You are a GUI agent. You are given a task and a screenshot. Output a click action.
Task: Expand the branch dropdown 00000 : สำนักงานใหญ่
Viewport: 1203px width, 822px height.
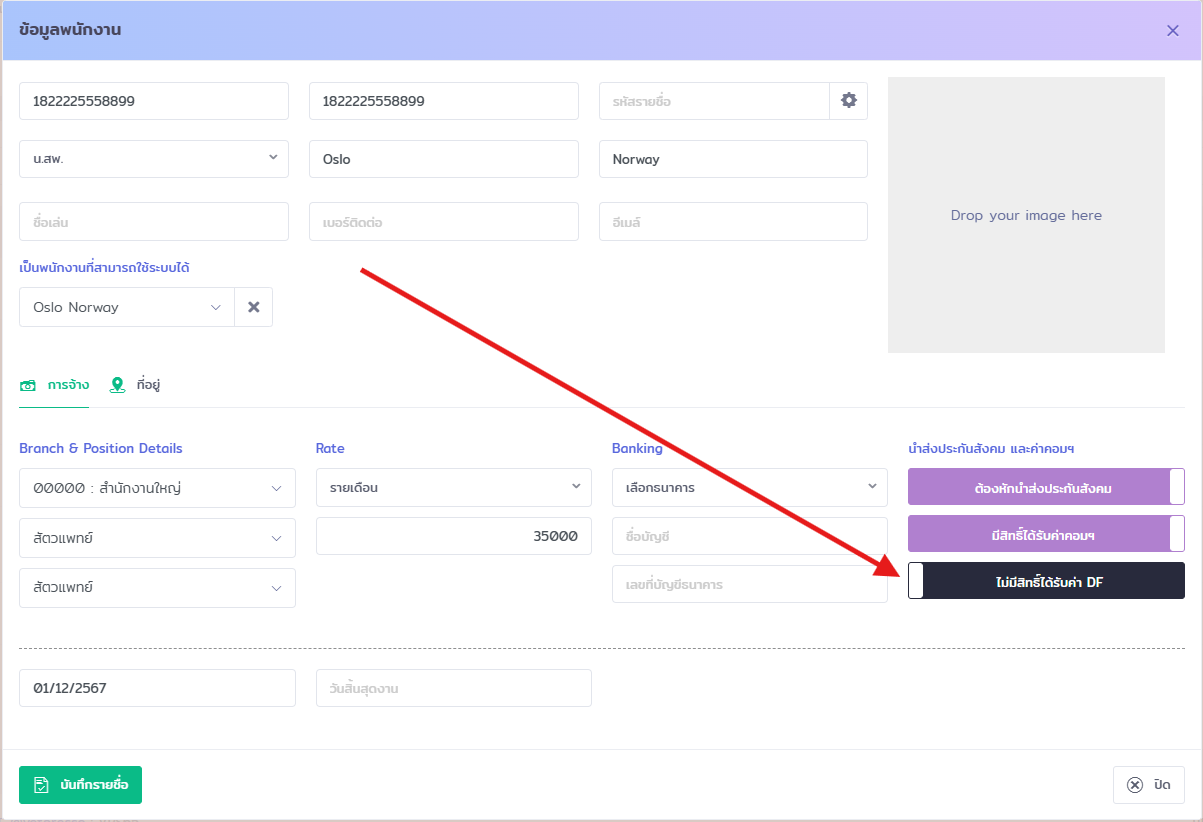coord(157,488)
